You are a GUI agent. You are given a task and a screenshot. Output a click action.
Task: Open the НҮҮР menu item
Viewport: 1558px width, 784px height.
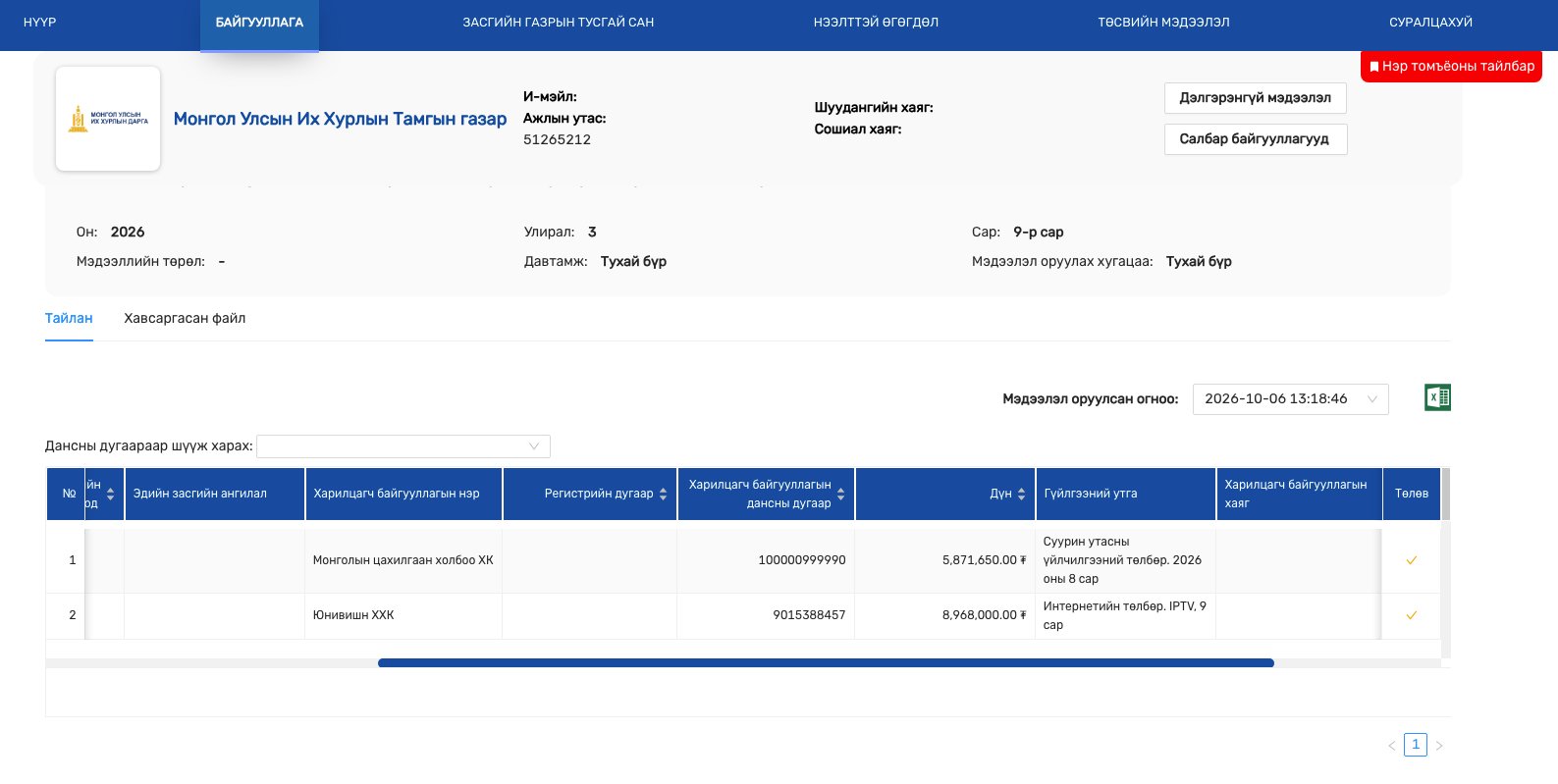[x=39, y=22]
